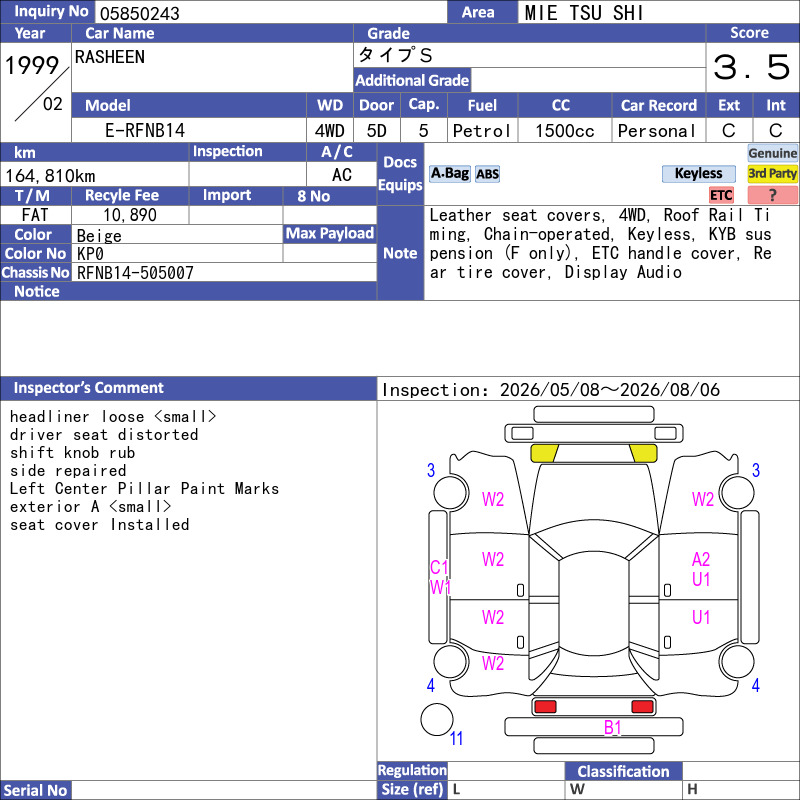Click the left yellow headlight on diagram

[544, 453]
